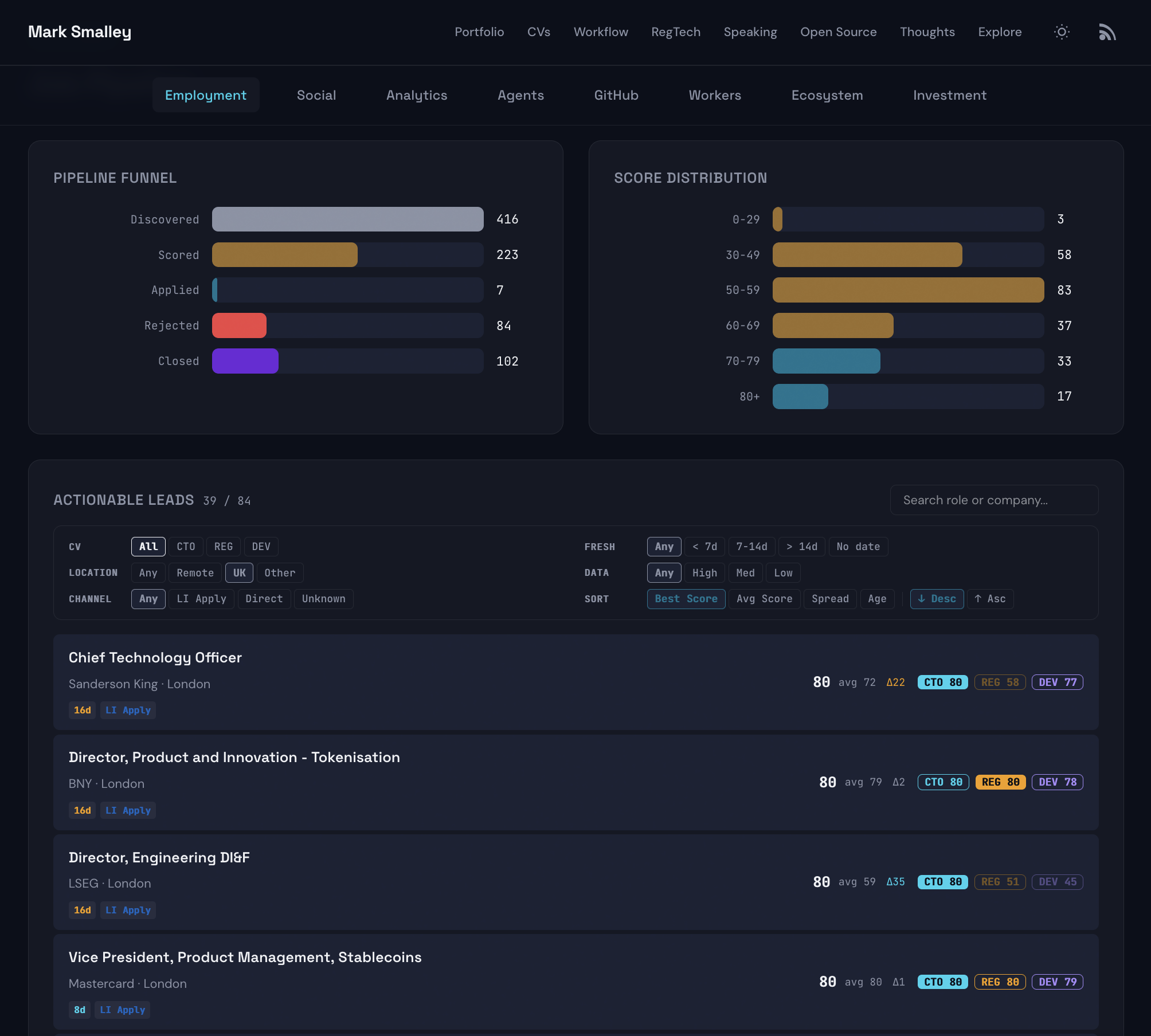Screen dimensions: 1151x1036
Task: Open the RegTech nav link
Action: click(x=676, y=32)
